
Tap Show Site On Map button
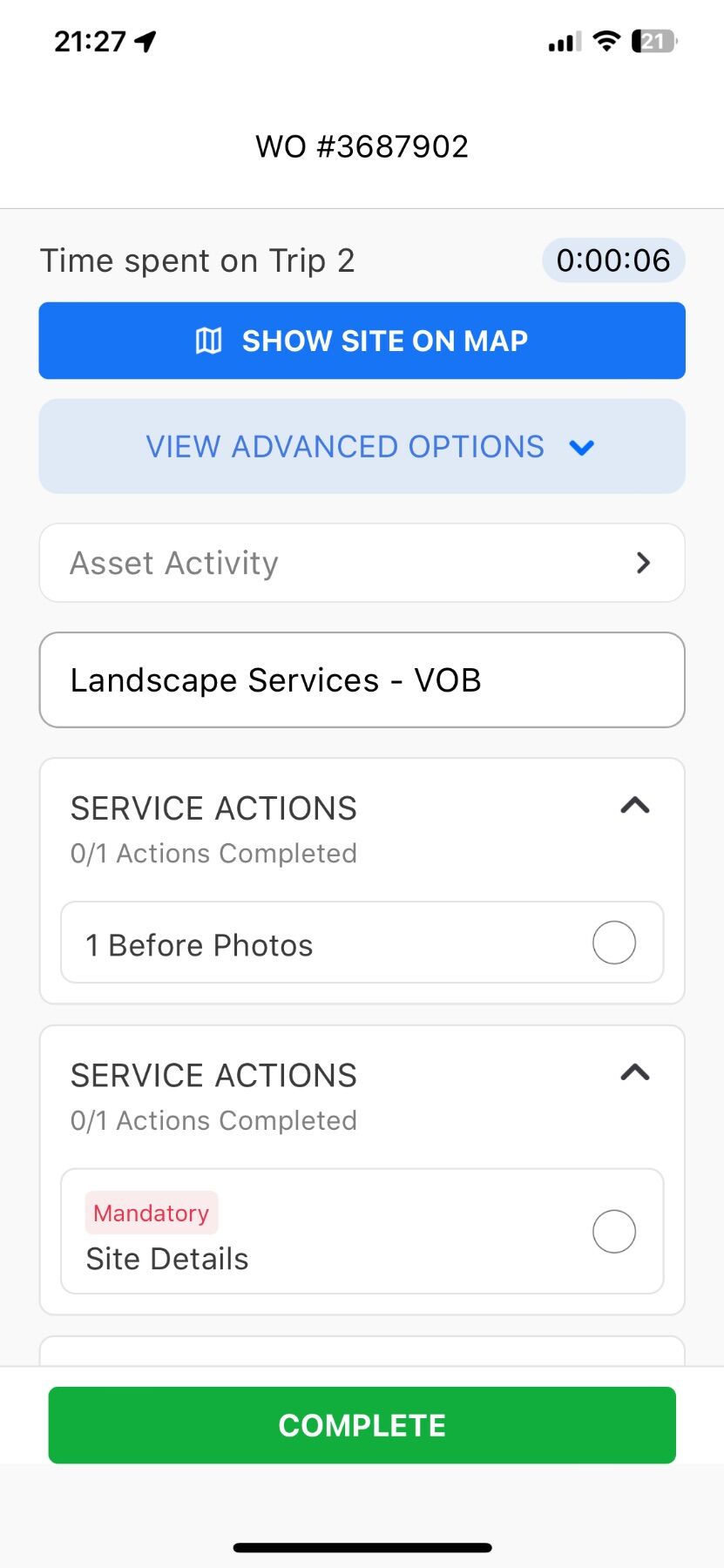(x=362, y=341)
